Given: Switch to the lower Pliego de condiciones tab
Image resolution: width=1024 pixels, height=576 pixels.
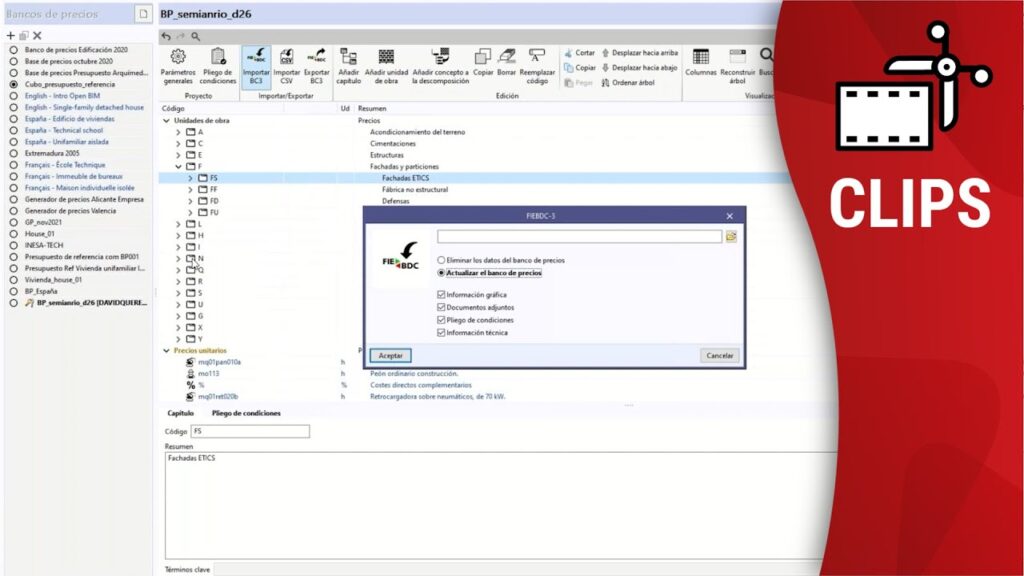Looking at the screenshot, I should coord(245,413).
